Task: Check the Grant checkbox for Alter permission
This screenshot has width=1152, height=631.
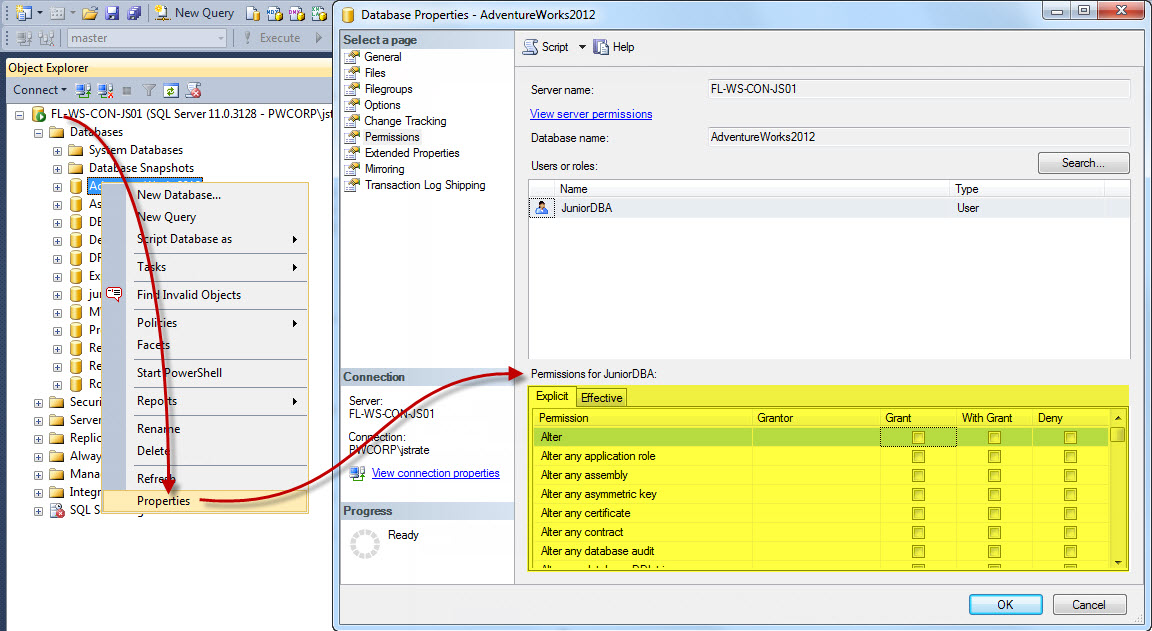Action: point(917,436)
